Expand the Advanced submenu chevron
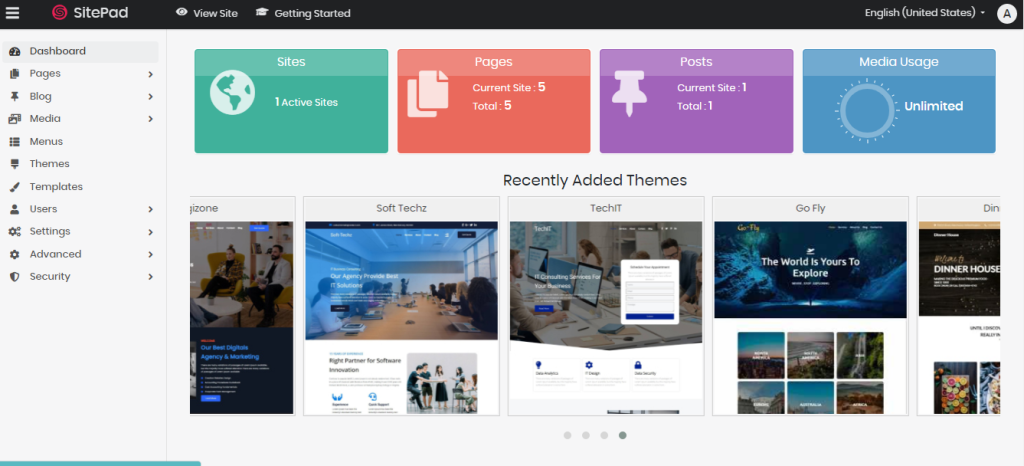 coord(150,255)
